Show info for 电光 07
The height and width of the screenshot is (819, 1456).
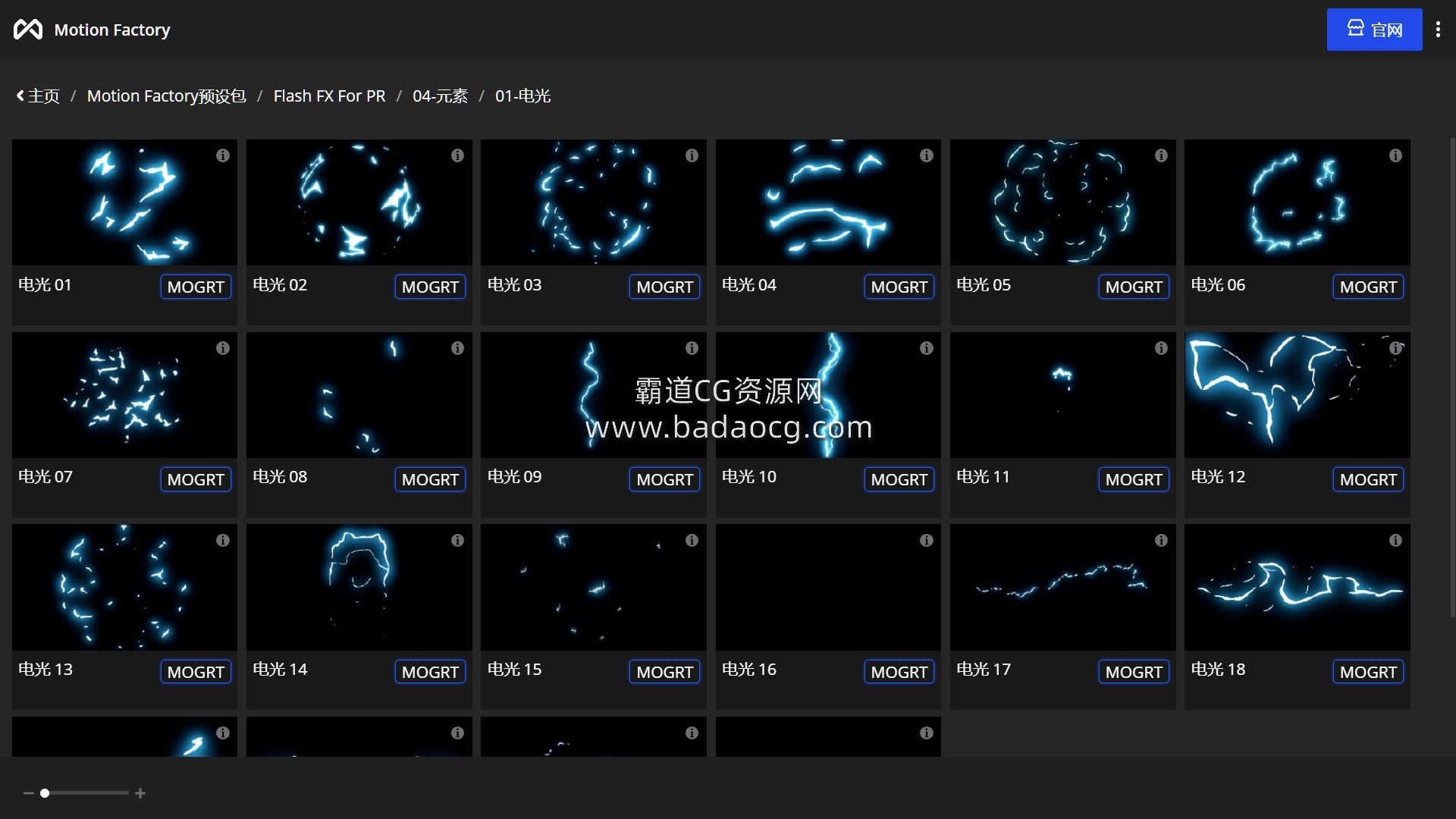(222, 348)
